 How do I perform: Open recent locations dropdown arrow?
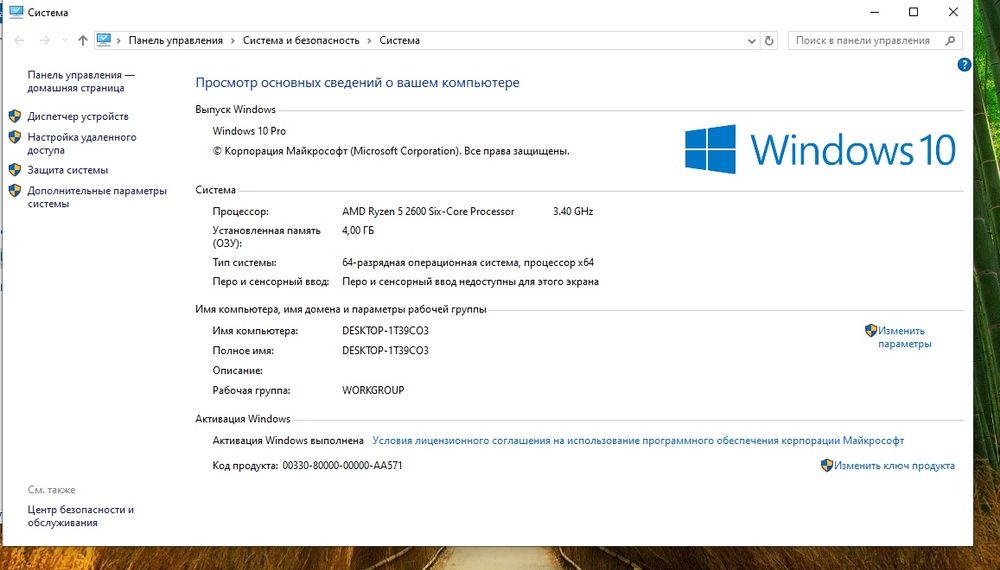click(64, 40)
